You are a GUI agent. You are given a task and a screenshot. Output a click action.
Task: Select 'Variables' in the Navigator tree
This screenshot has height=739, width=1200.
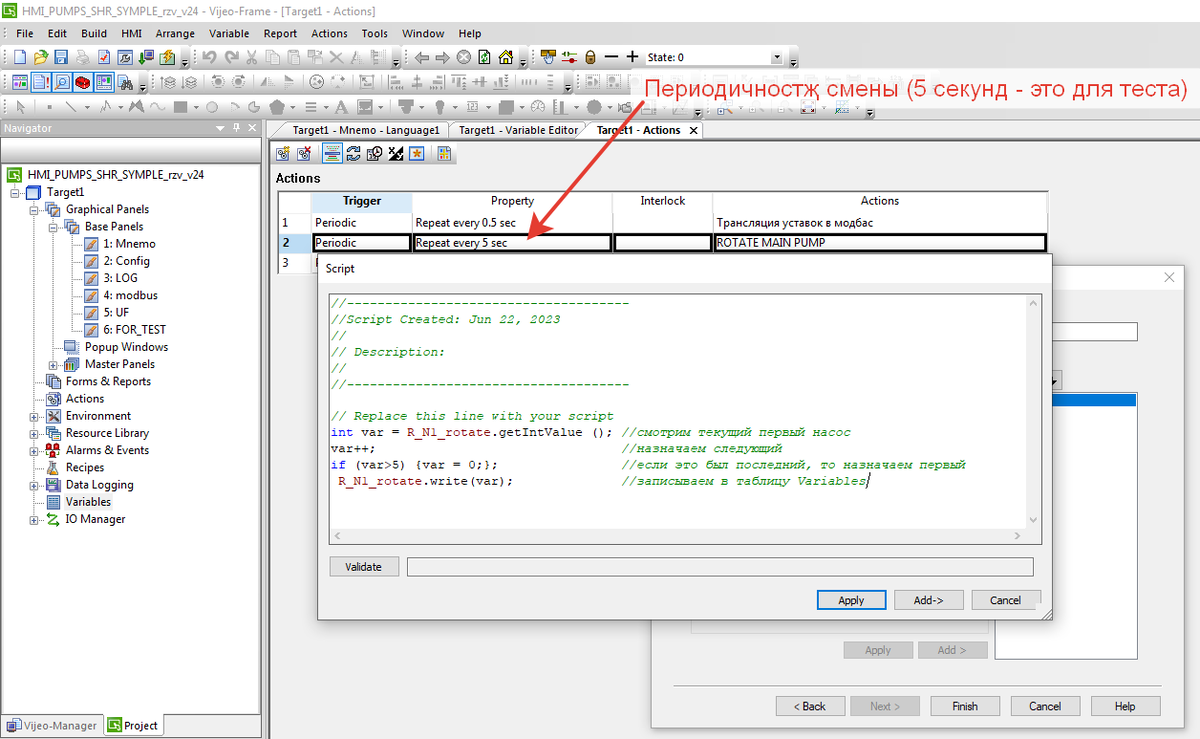pyautogui.click(x=88, y=502)
